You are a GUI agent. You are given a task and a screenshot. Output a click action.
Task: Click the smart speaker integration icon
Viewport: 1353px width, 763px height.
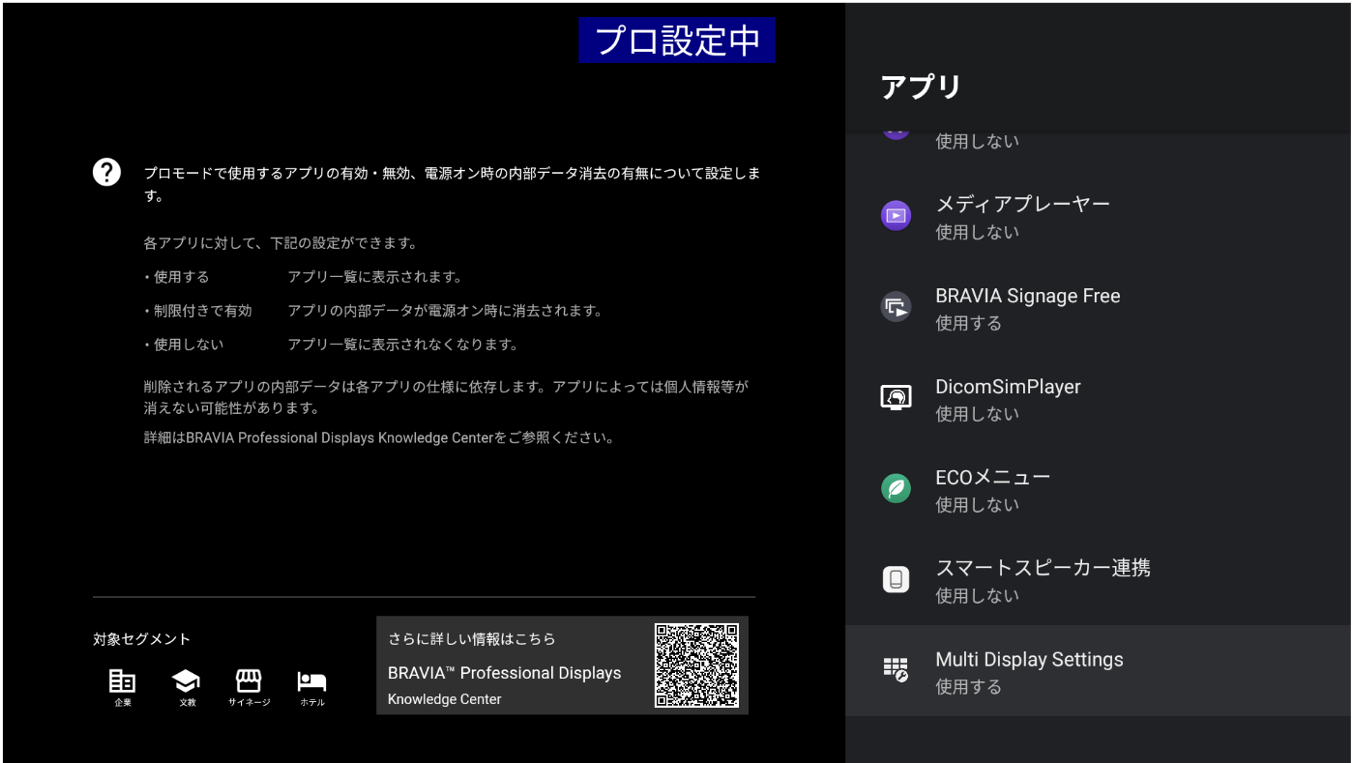pyautogui.click(x=896, y=579)
